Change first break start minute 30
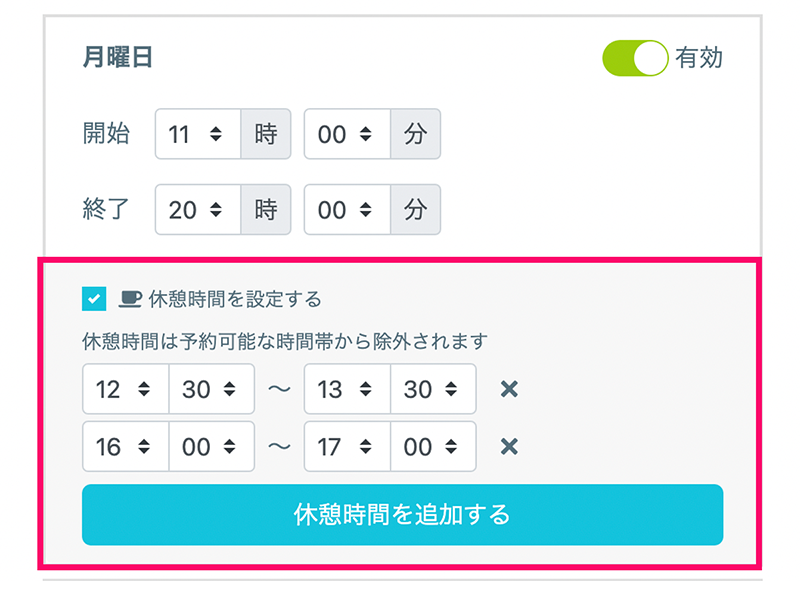The width and height of the screenshot is (800, 601). [x=211, y=389]
